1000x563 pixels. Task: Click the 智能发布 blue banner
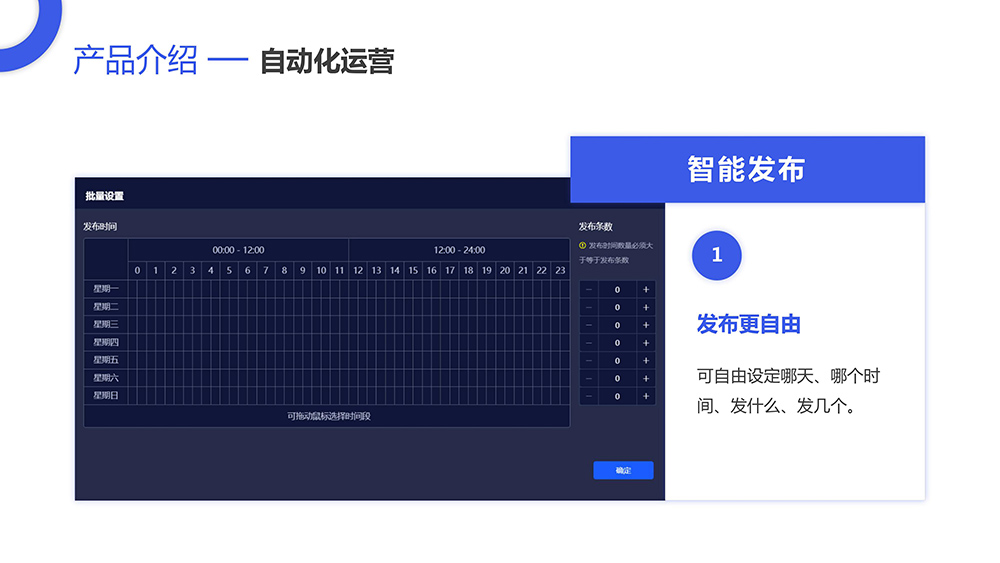click(746, 169)
